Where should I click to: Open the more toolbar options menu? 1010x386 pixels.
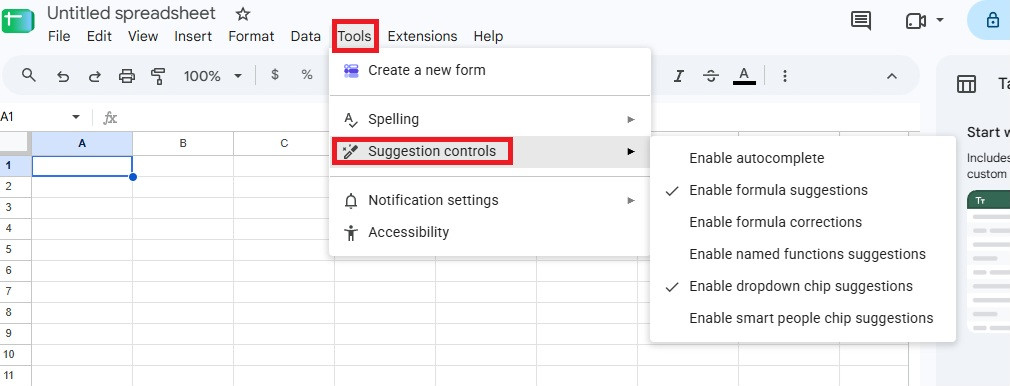tap(785, 77)
